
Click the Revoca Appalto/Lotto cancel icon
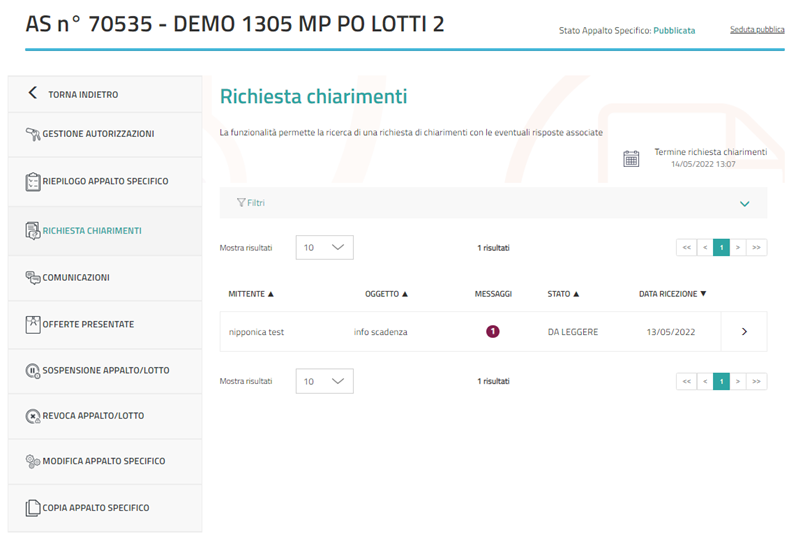[32, 416]
